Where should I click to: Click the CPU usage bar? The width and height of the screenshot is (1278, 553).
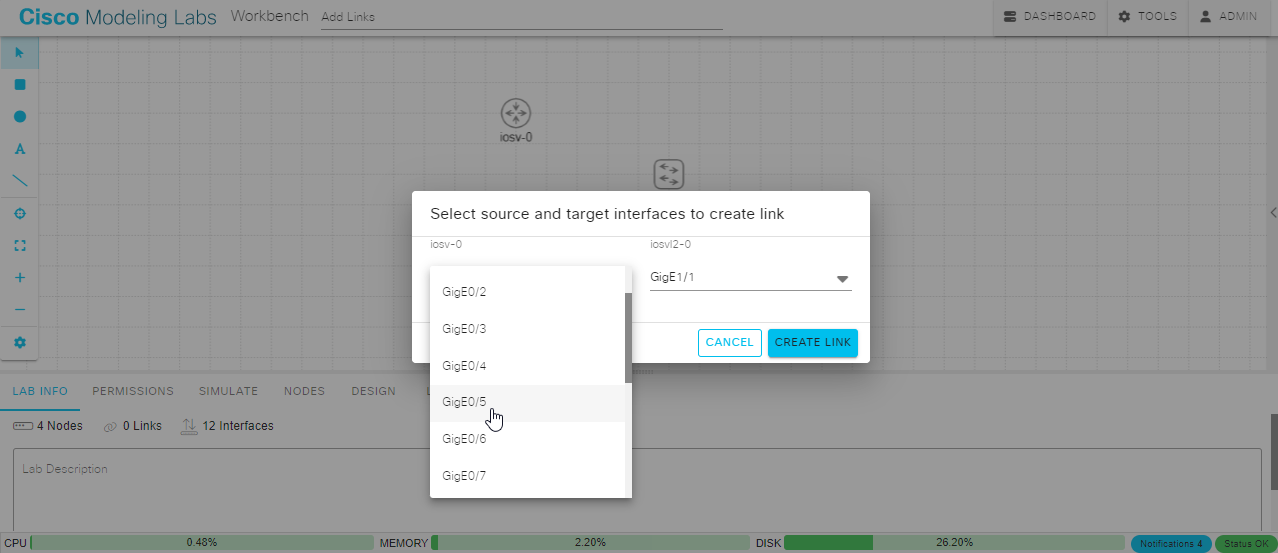202,543
